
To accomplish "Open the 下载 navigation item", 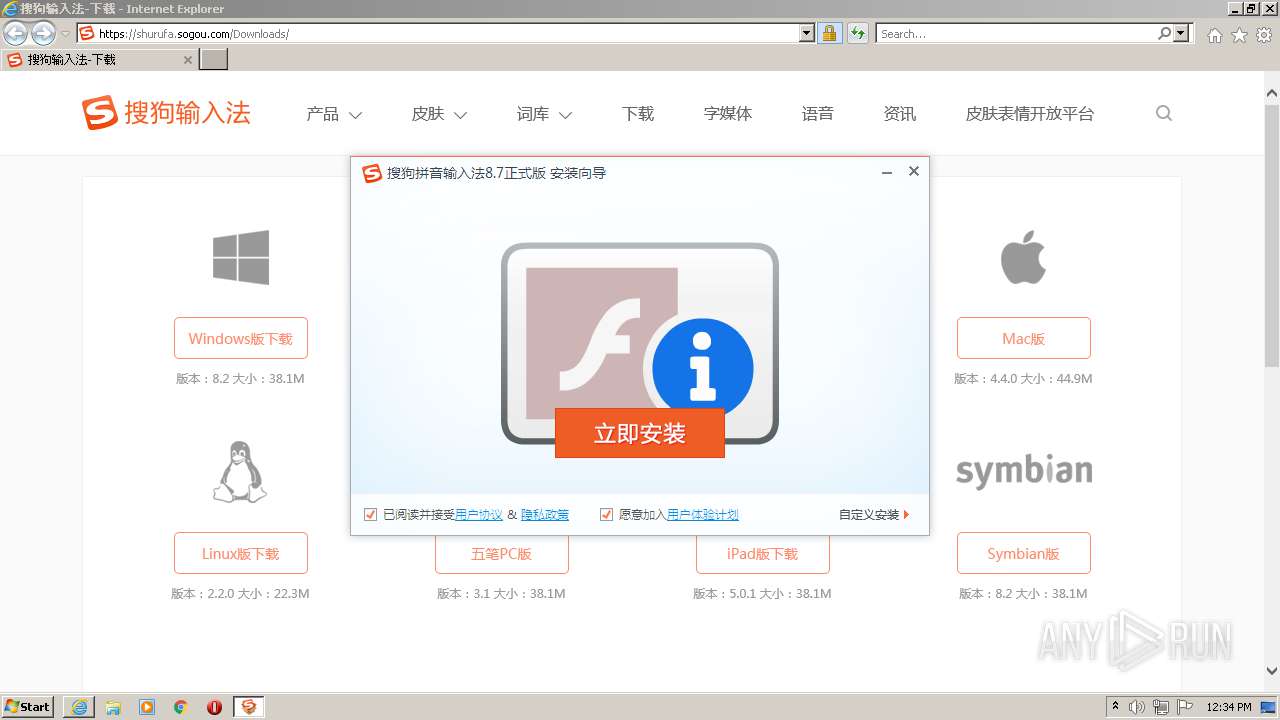I will point(638,114).
